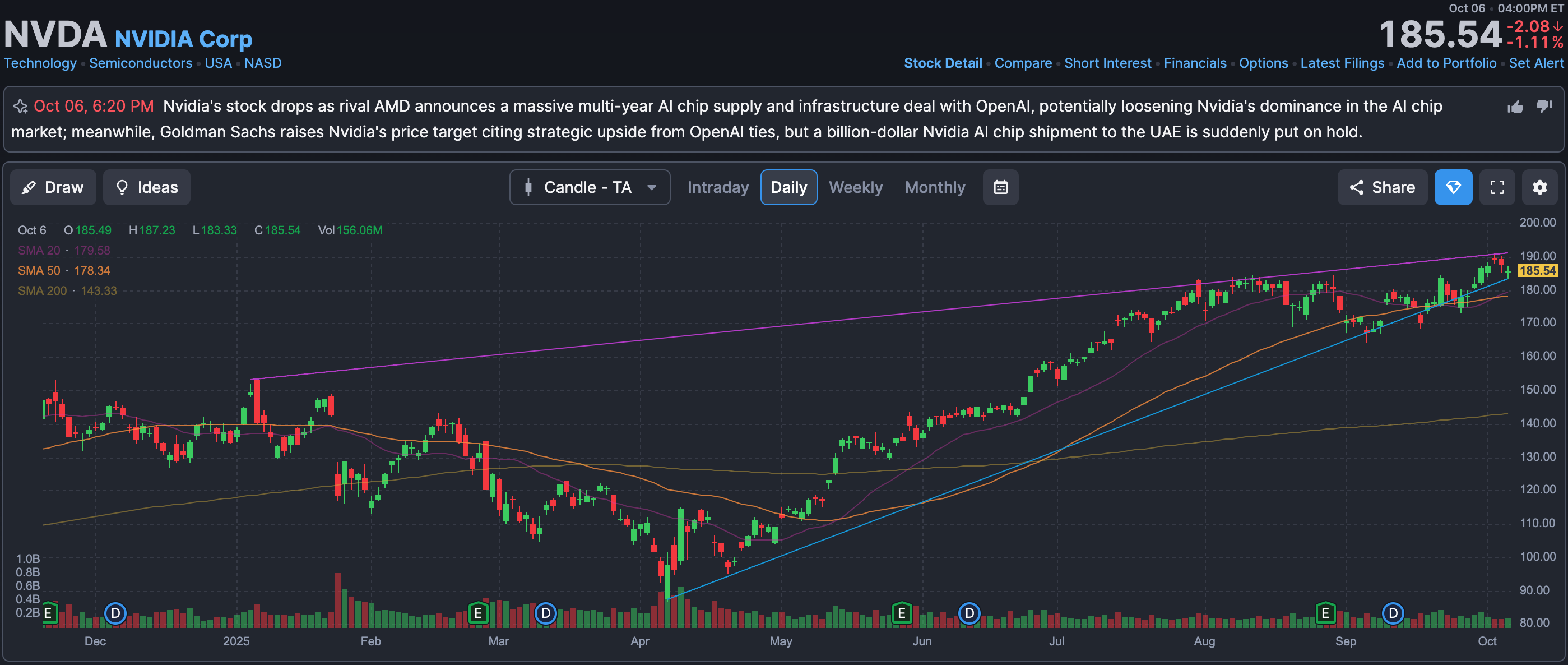Open the calendar date range icon
Screen dimensions: 1568x665
click(1000, 187)
